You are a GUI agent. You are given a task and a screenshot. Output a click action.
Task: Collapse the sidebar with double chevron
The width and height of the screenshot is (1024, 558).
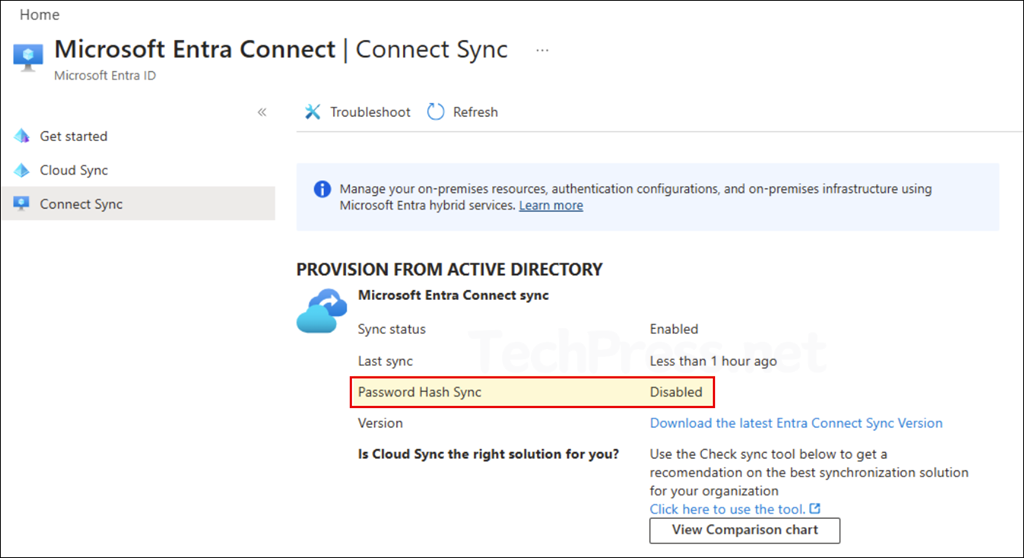click(x=262, y=112)
